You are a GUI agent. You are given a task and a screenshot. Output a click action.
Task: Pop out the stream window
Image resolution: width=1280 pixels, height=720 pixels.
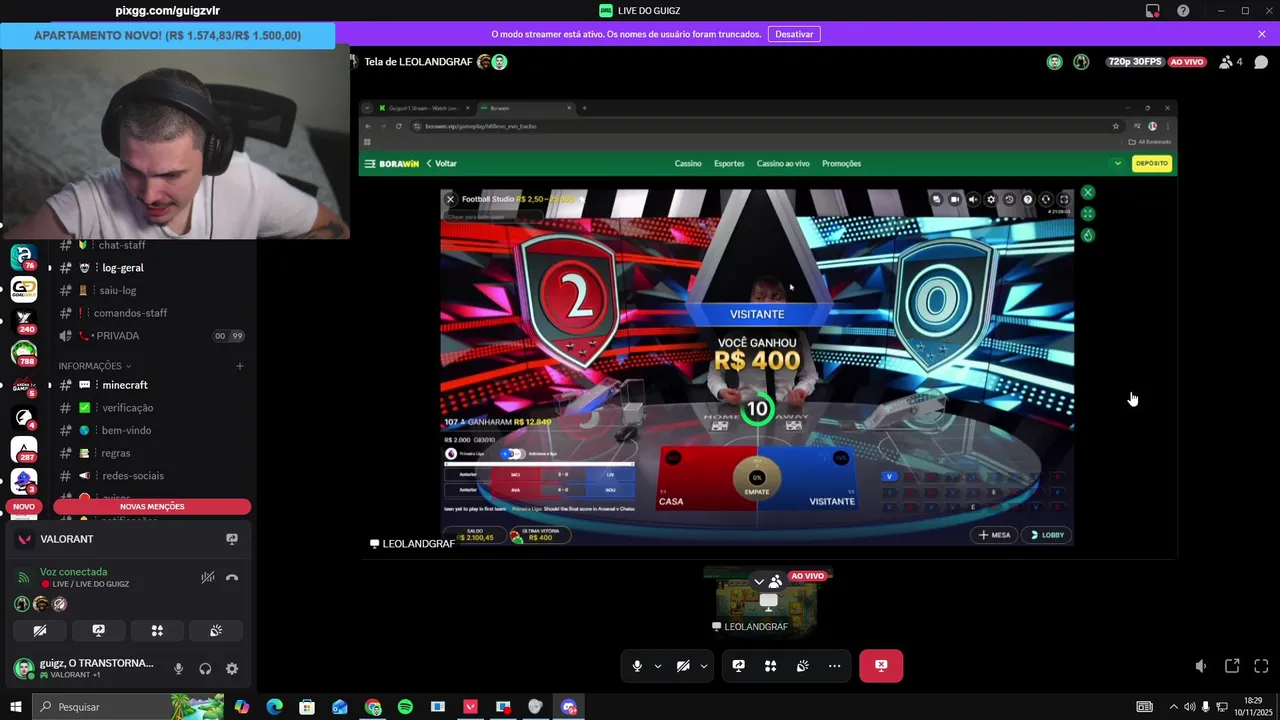pyautogui.click(x=1232, y=666)
